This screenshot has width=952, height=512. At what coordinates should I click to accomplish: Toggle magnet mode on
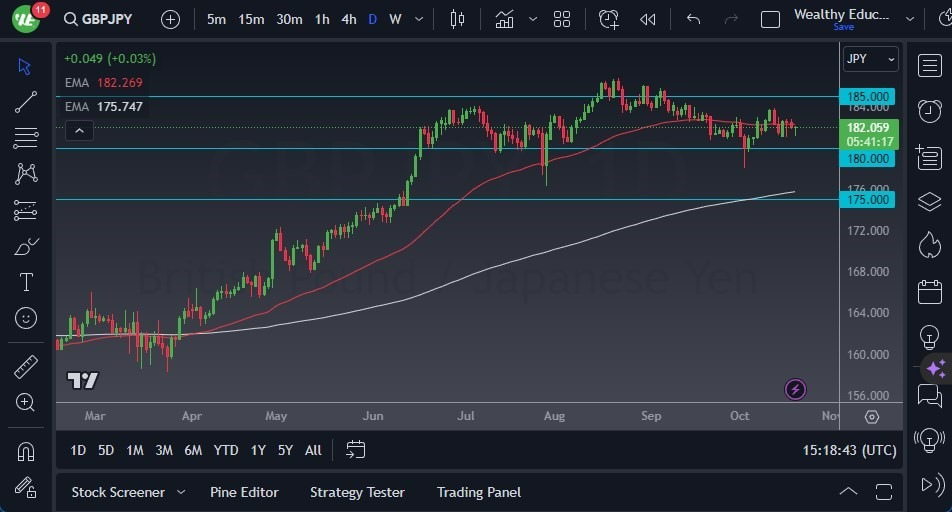click(26, 452)
